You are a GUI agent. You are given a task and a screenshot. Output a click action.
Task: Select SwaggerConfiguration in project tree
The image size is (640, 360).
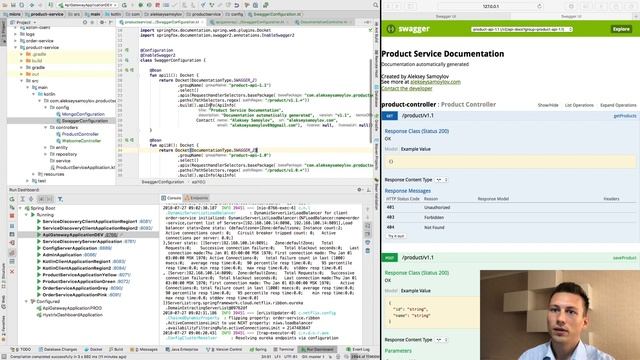click(x=84, y=121)
